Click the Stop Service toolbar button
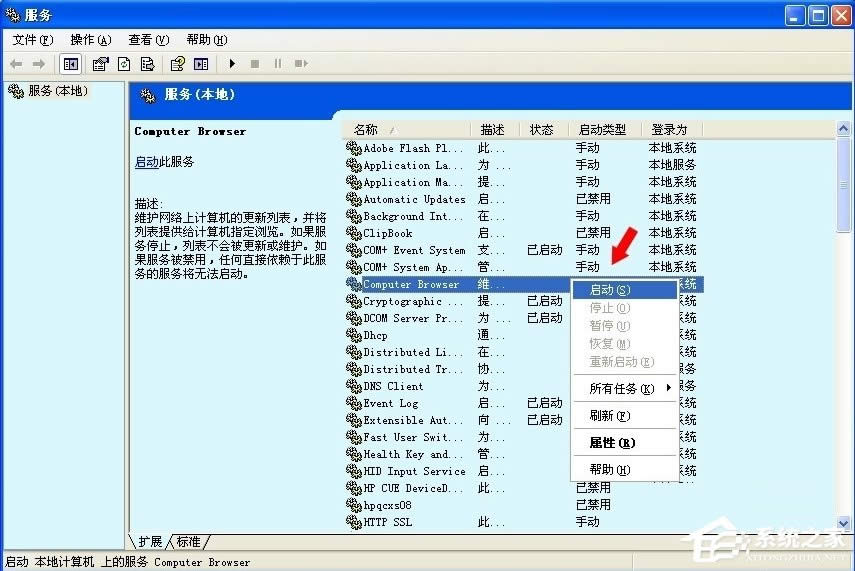Screen dimensions: 855x571 coord(255,64)
